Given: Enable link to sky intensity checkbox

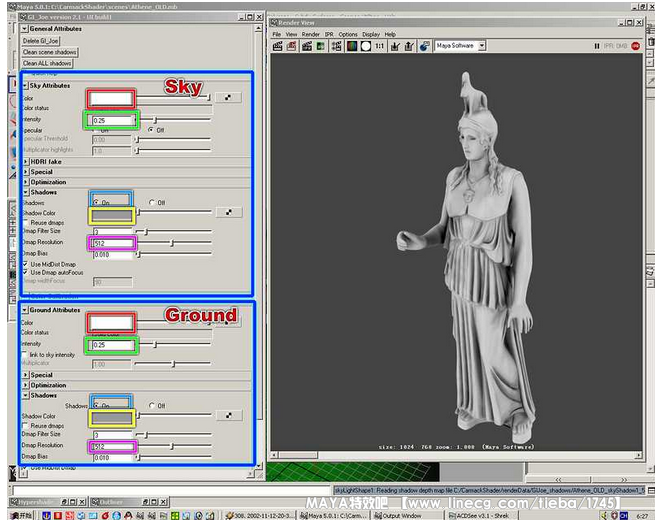Looking at the screenshot, I should [25, 355].
